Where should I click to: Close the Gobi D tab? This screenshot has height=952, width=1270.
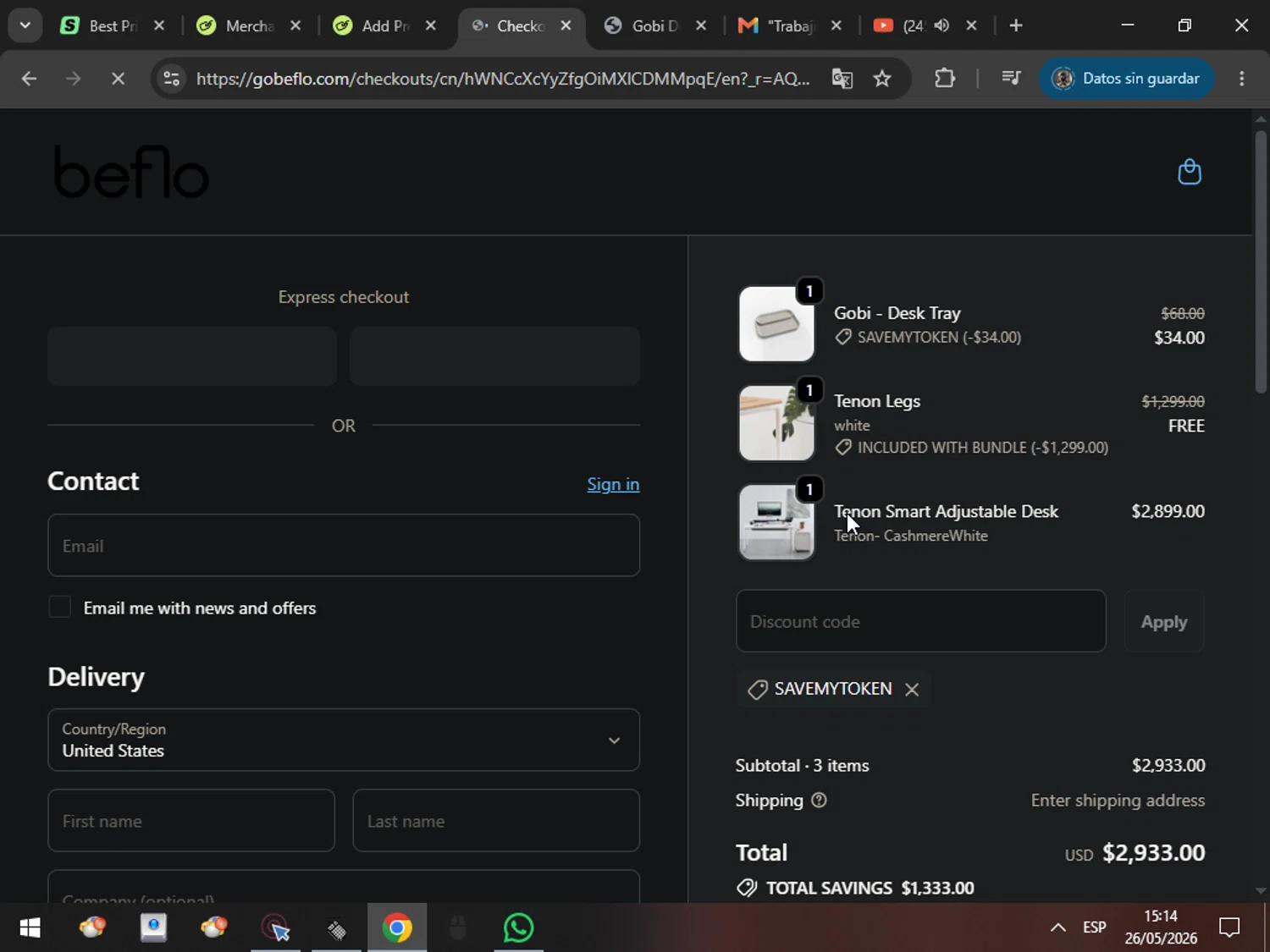(701, 25)
